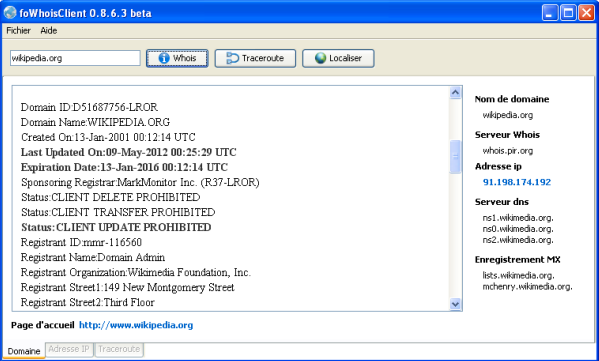Open IP address link 91.198.174.192
Screen dimensions: 599x361
coord(517,182)
